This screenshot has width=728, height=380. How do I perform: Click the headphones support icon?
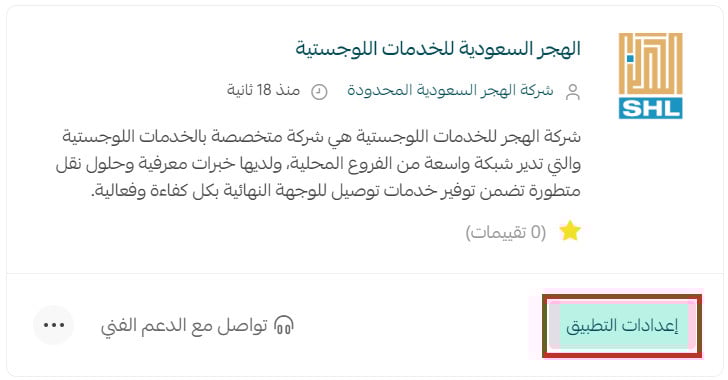tap(284, 325)
